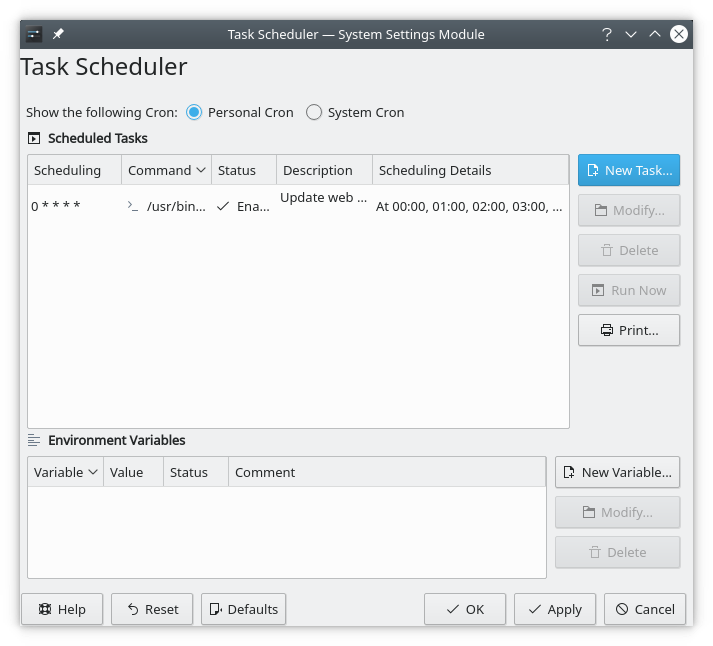The image size is (713, 646).
Task: Click the Environment Variables section icon
Action: pyautogui.click(x=34, y=440)
